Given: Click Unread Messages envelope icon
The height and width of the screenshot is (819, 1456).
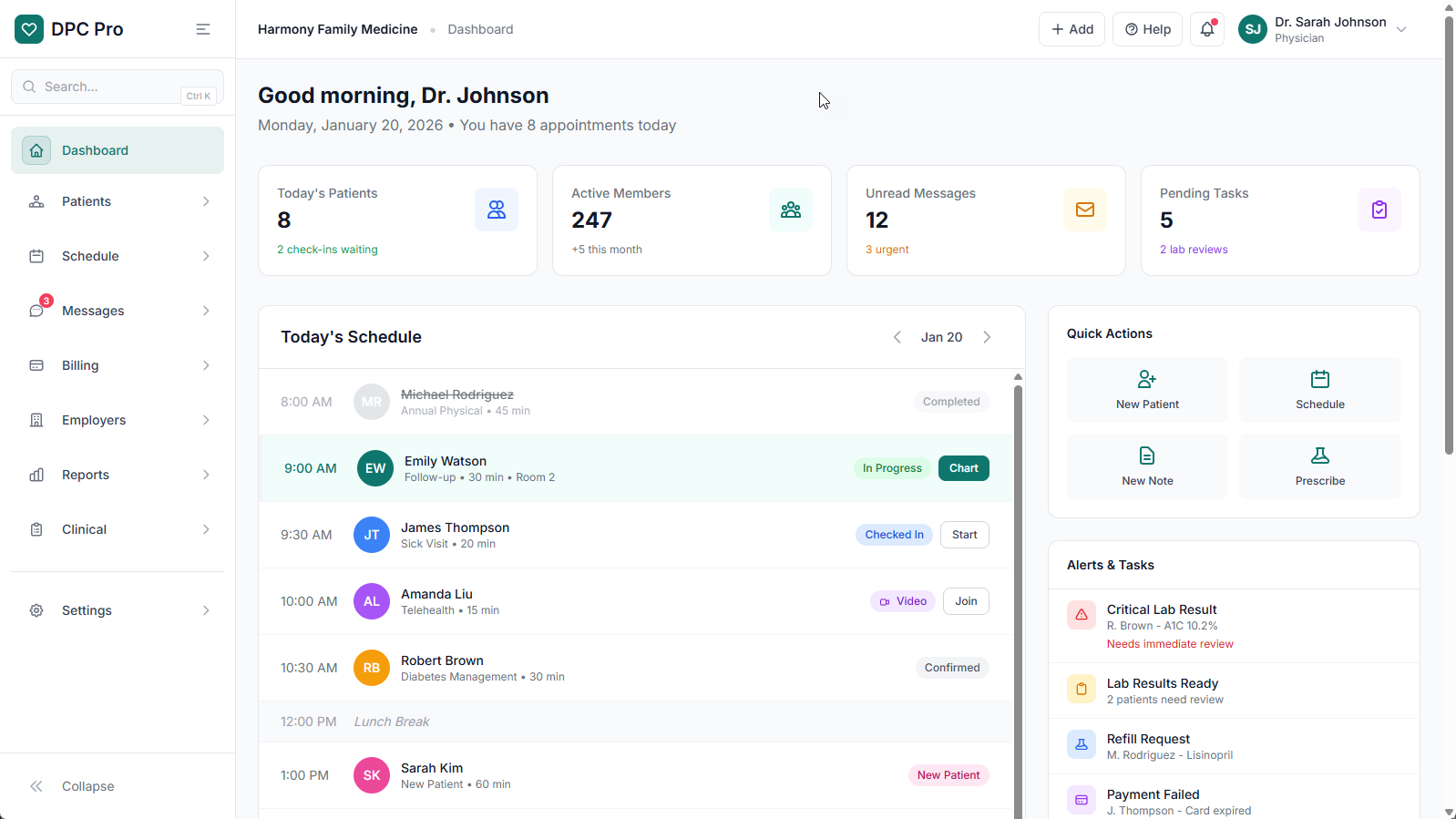Looking at the screenshot, I should [1085, 210].
